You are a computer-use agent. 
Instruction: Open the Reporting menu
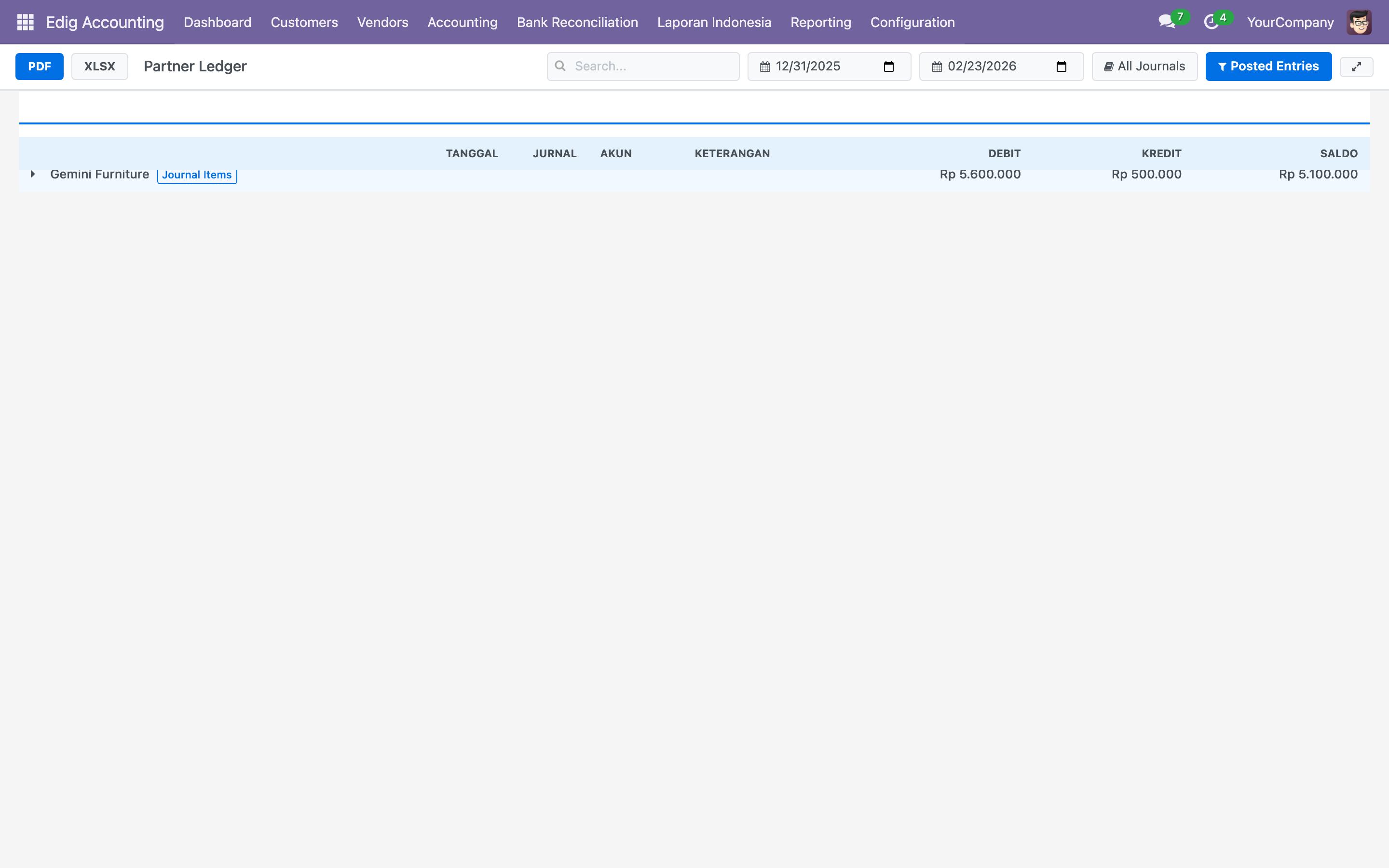point(821,22)
